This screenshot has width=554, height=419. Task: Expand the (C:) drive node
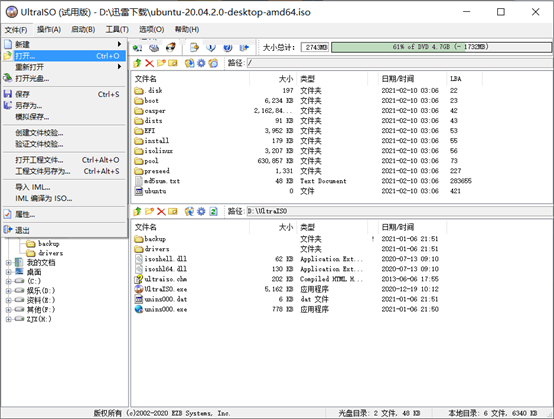[8, 281]
